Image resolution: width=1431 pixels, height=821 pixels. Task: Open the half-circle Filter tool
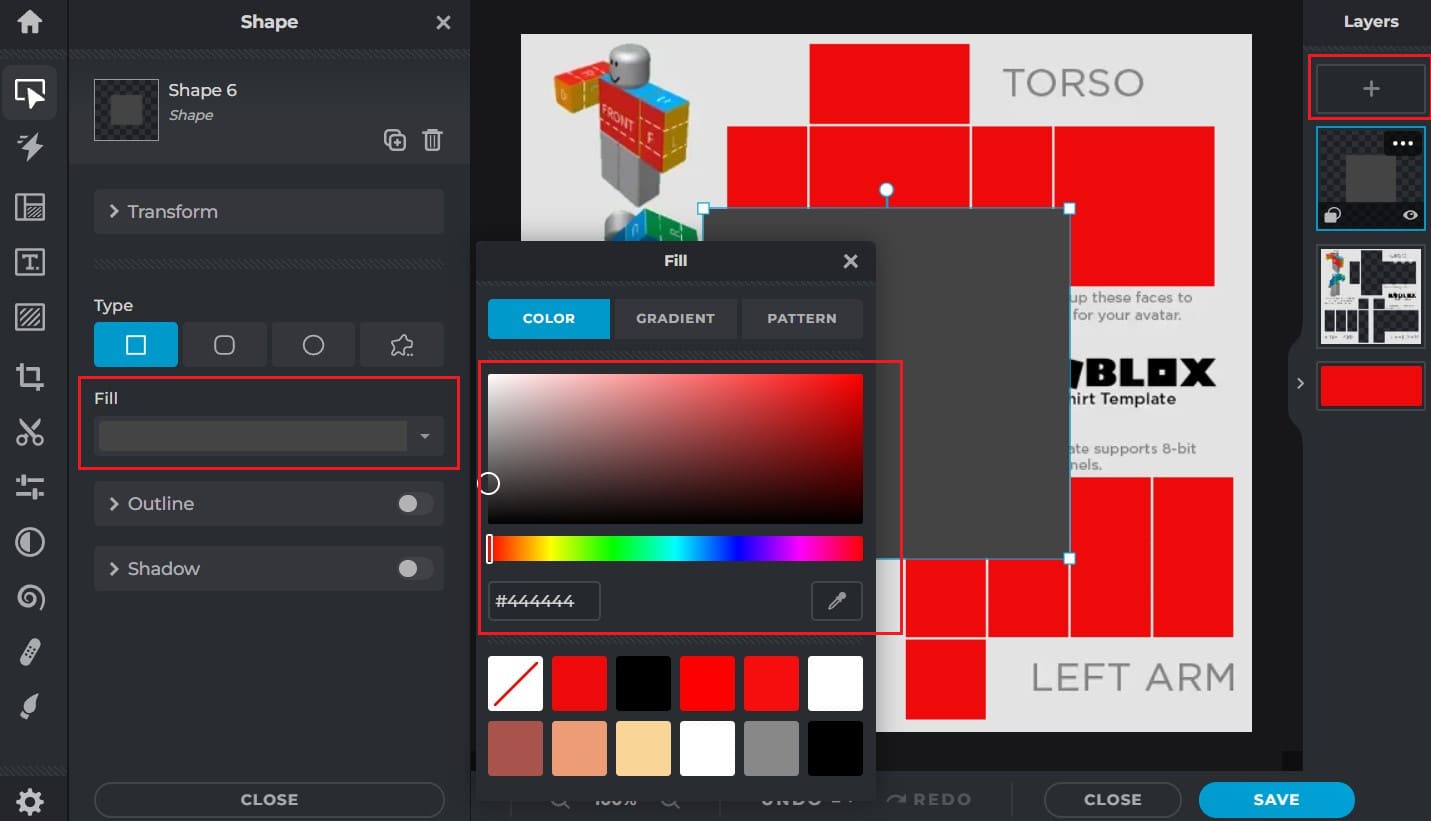point(30,543)
